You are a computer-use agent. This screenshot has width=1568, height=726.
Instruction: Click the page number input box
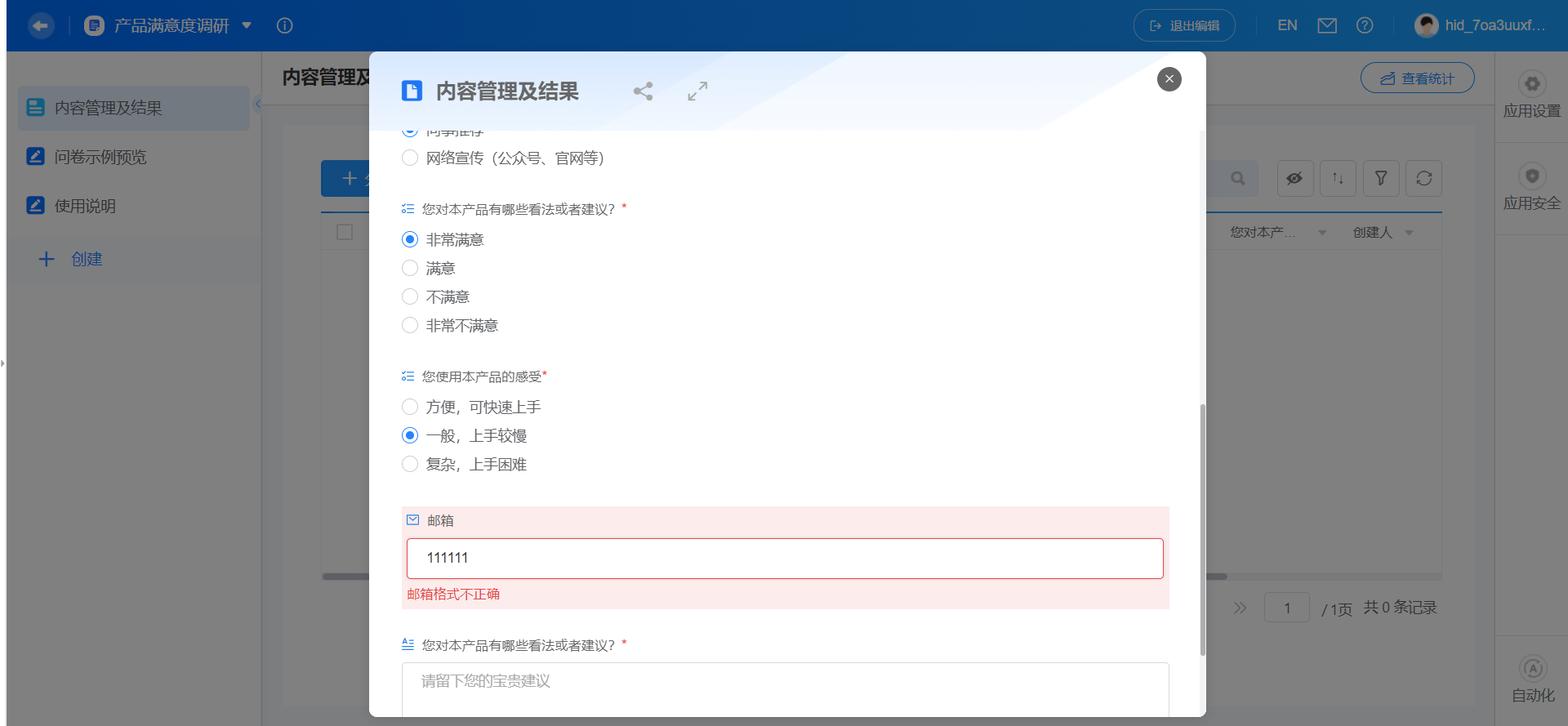[x=1286, y=608]
